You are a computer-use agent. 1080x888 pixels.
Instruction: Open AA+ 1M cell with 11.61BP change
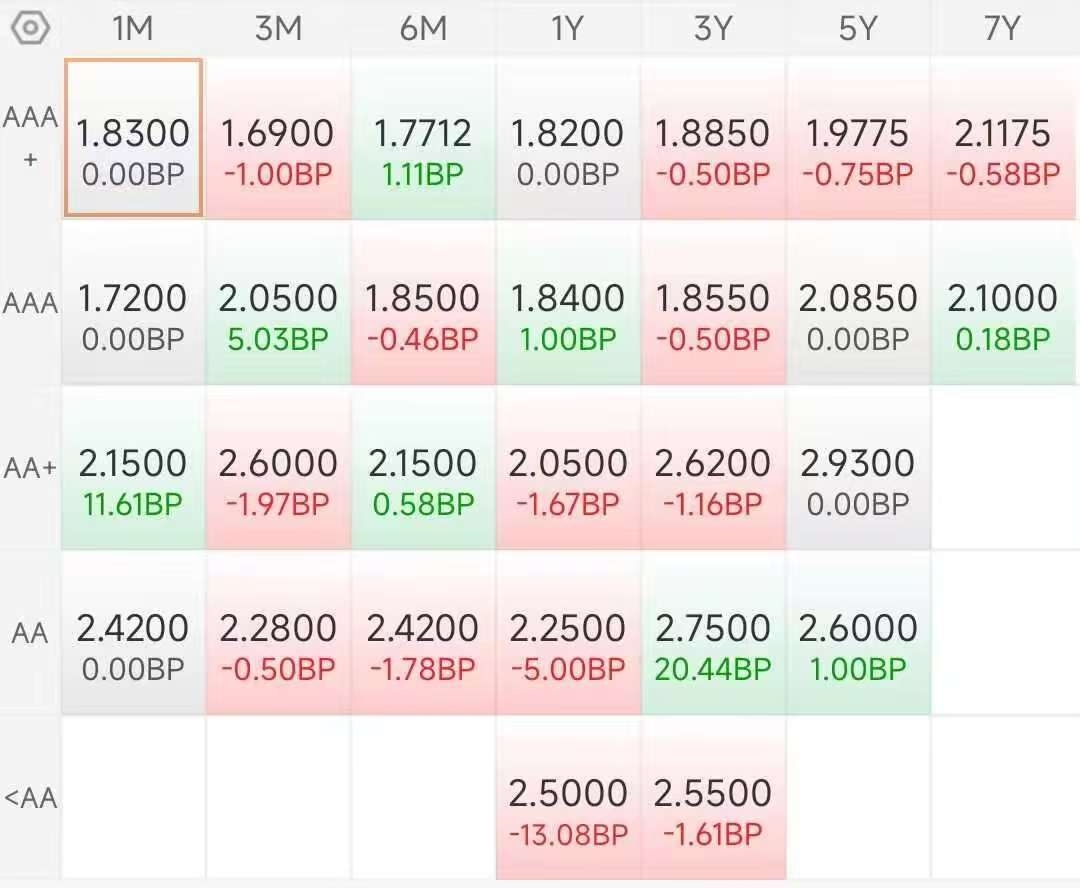click(x=133, y=468)
